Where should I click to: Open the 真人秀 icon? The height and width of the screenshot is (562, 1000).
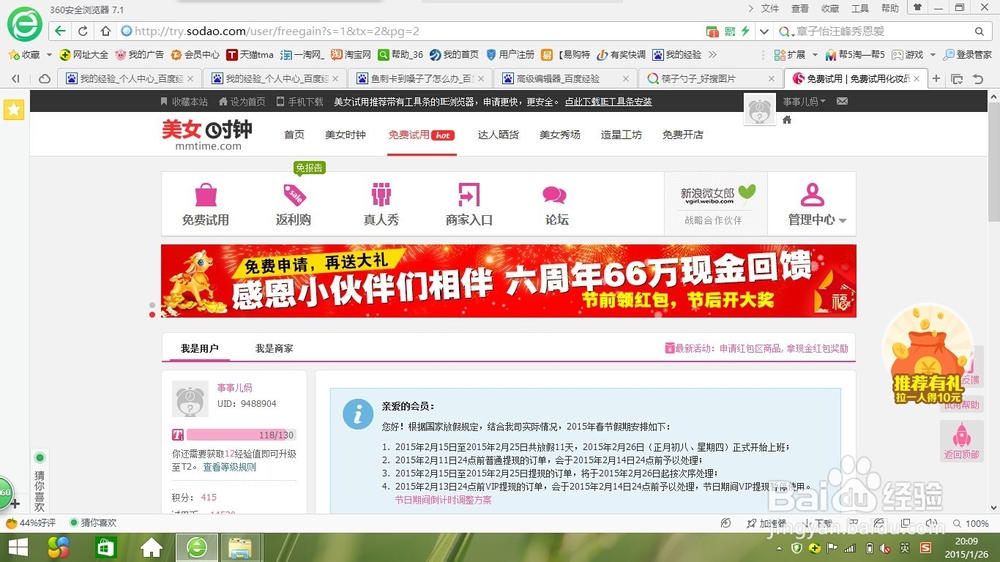381,195
